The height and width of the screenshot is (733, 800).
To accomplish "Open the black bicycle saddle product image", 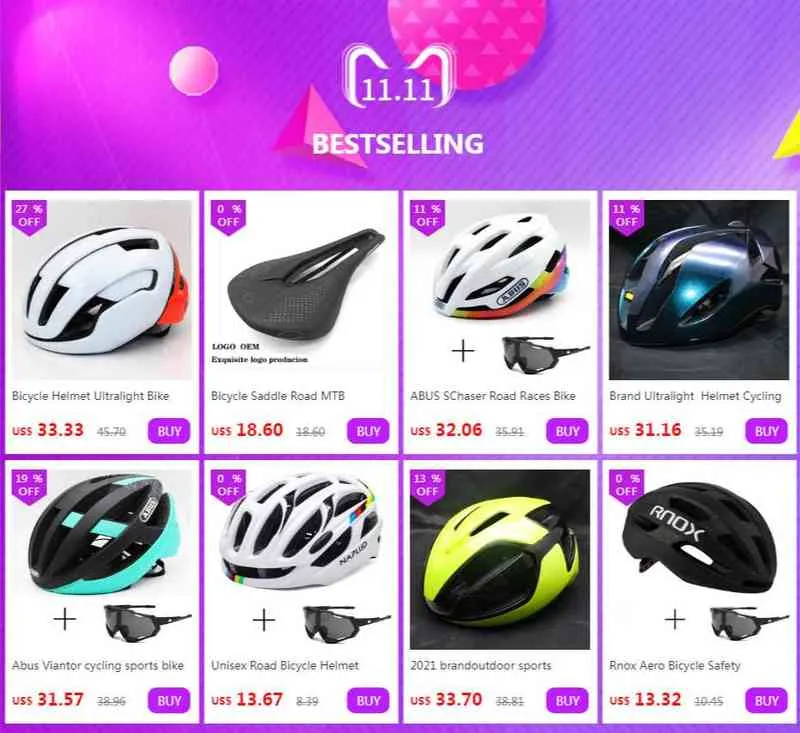I will tap(301, 290).
